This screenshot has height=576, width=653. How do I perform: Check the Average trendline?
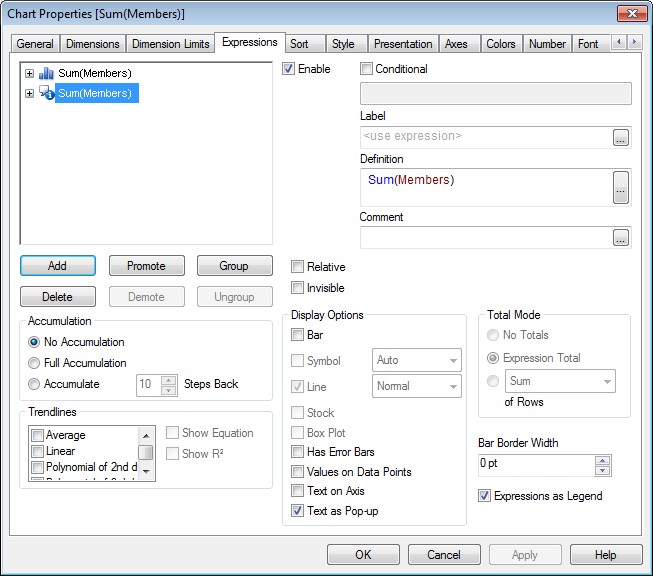37,435
